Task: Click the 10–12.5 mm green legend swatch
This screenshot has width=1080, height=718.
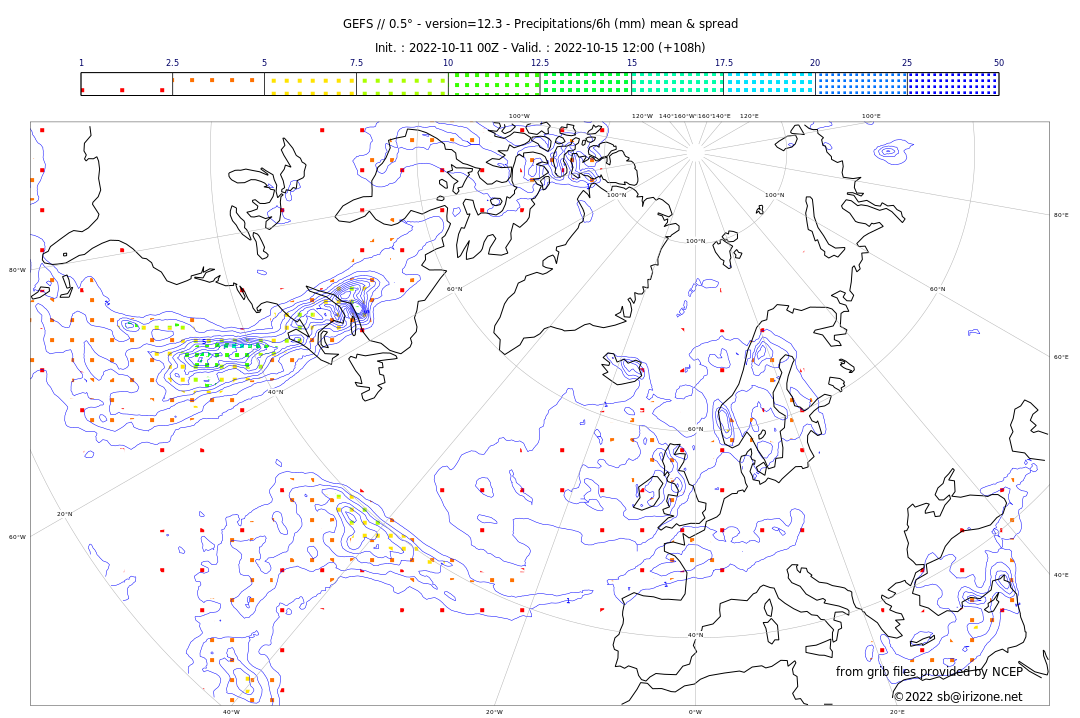Action: [494, 84]
